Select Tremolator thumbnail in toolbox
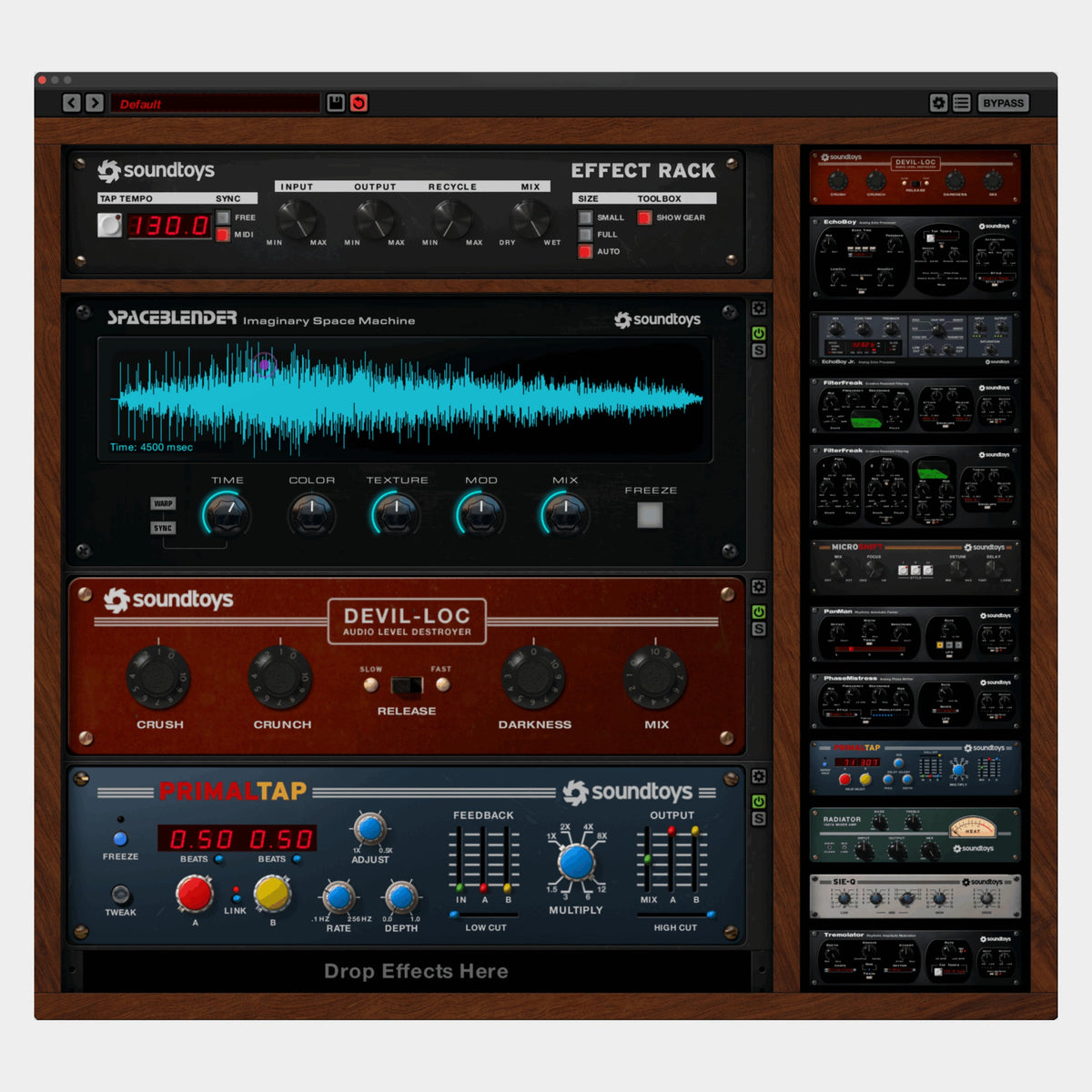 (x=915, y=957)
